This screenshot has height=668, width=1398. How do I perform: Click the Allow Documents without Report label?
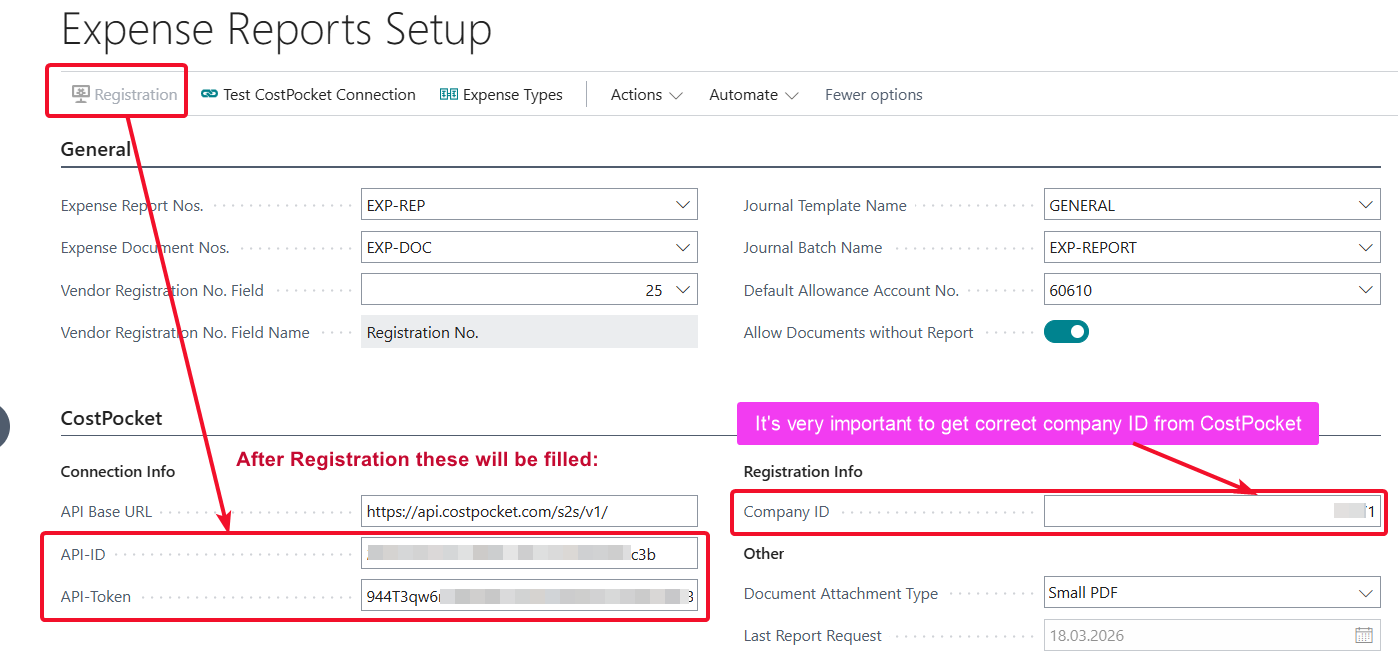click(859, 333)
